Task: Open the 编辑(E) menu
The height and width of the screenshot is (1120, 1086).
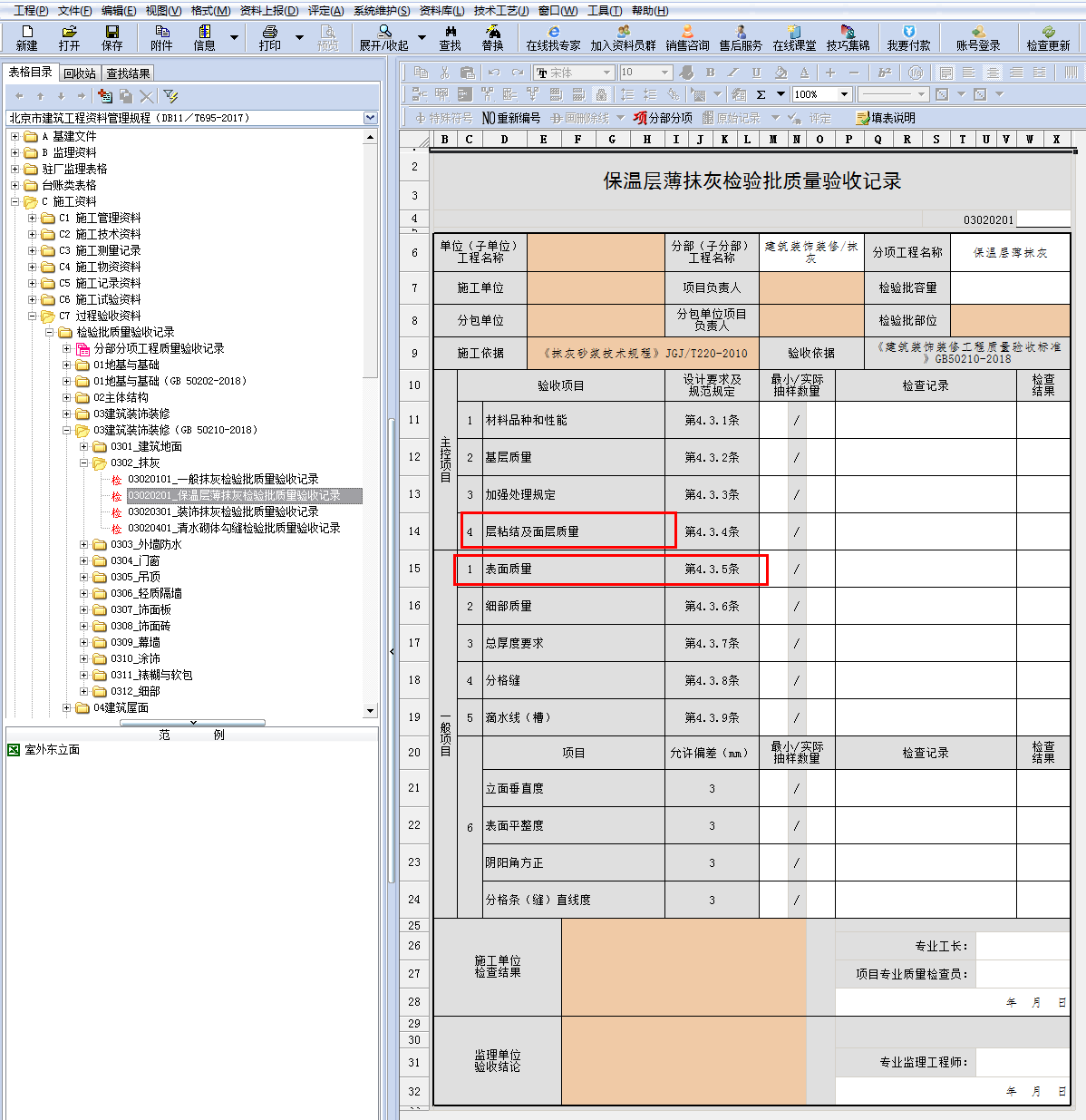Action: (x=119, y=11)
